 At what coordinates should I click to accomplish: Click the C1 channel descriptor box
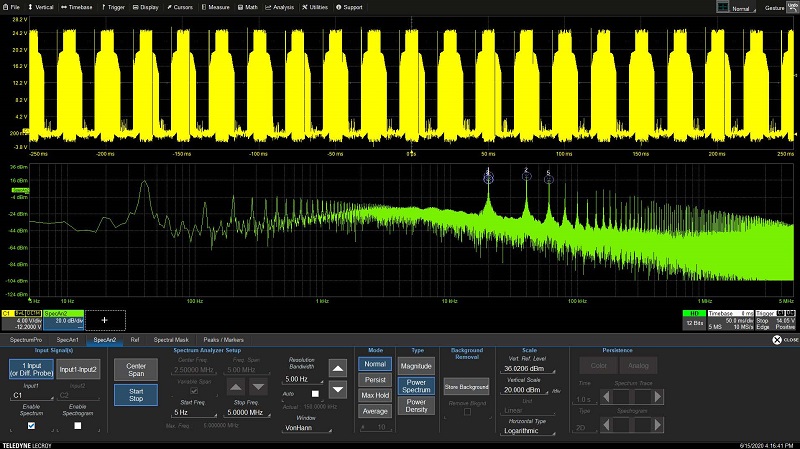(x=21, y=319)
